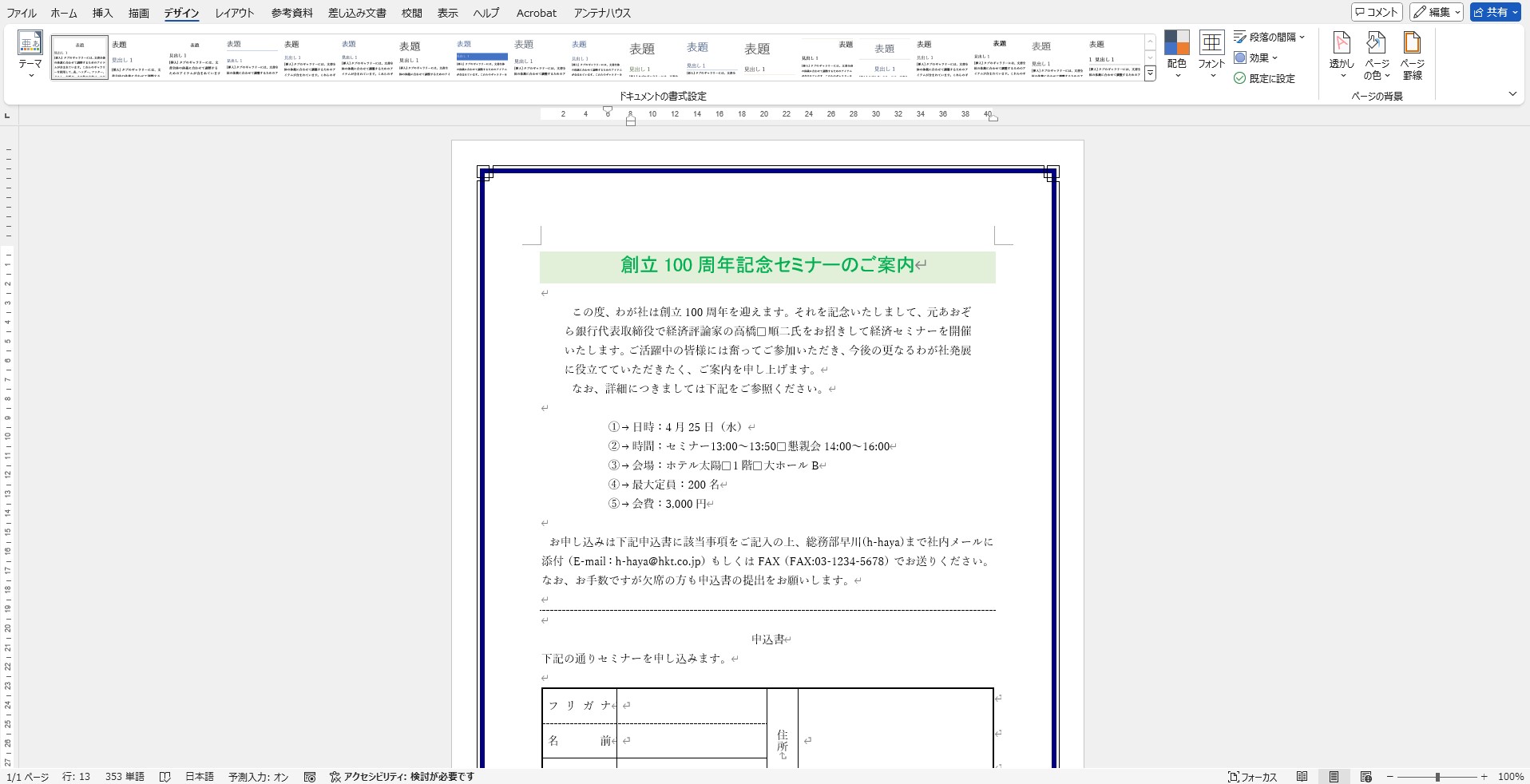The height and width of the screenshot is (784, 1530).
Task: Open the ファイル tab
Action: click(x=22, y=13)
